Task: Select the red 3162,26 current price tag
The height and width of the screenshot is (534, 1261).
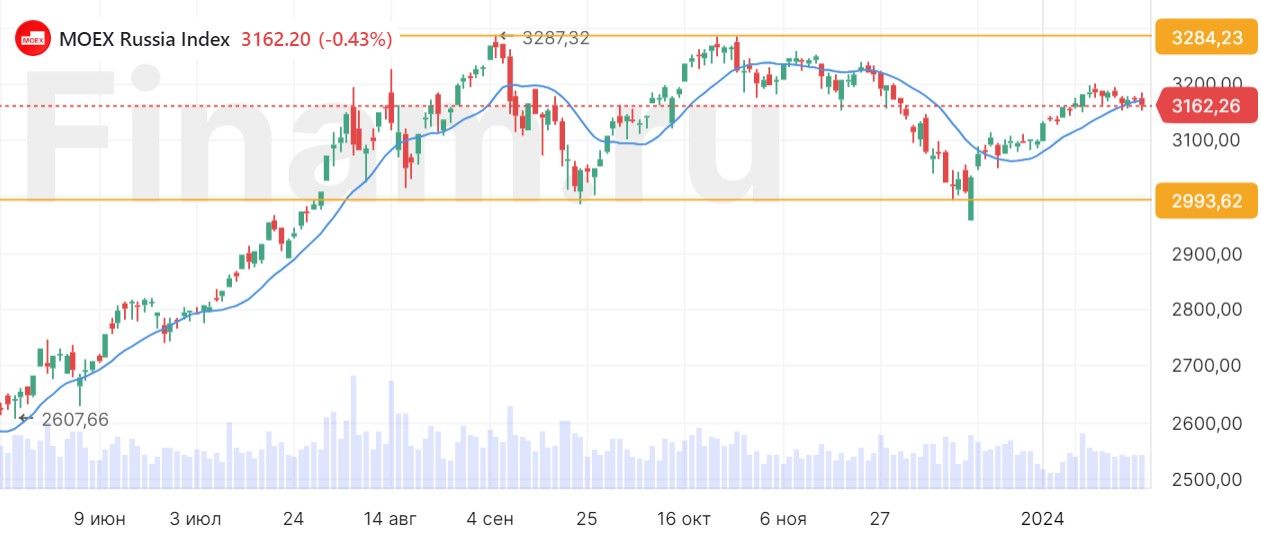Action: coord(1204,104)
